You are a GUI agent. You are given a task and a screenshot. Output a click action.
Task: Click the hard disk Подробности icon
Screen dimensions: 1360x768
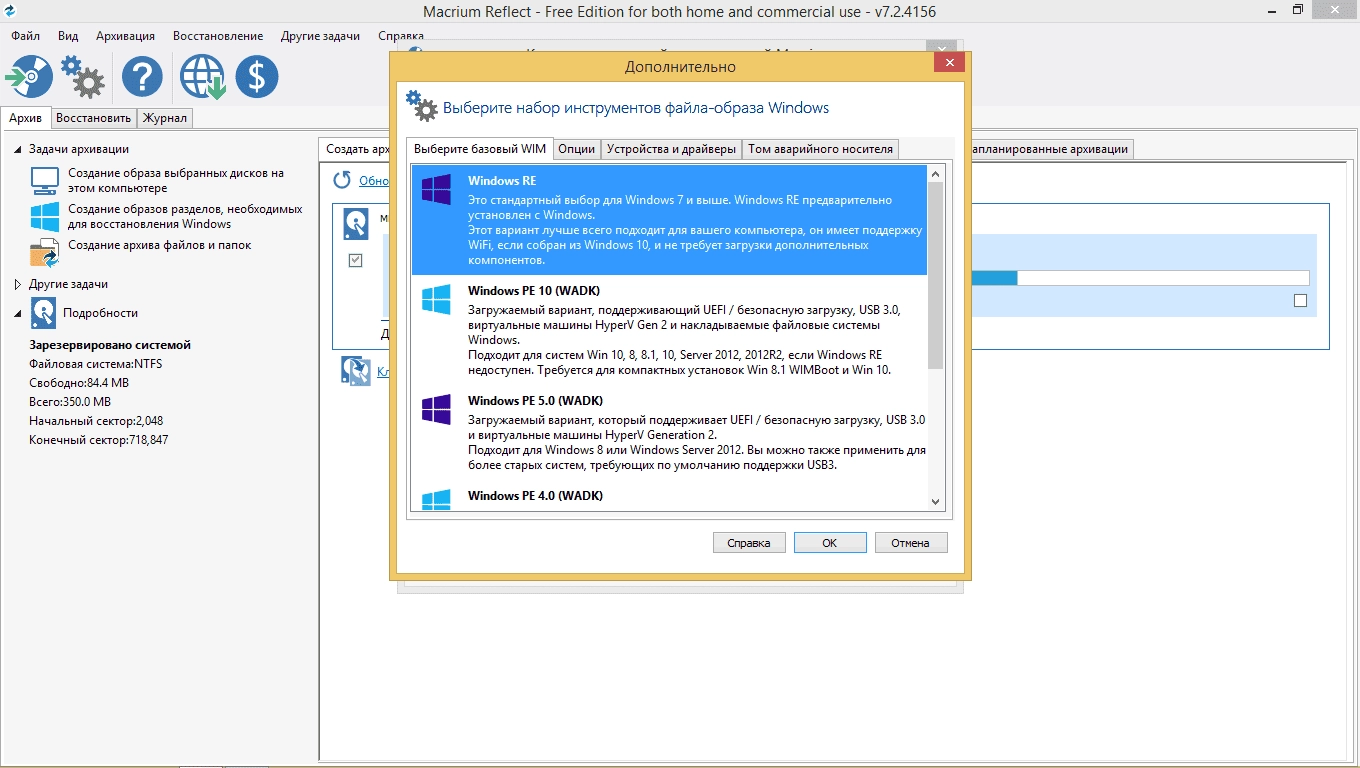point(44,313)
